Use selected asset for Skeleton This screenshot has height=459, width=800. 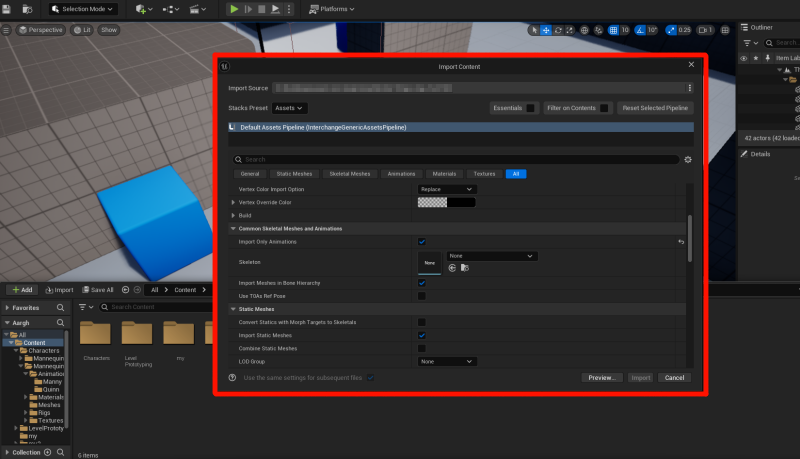[x=453, y=268]
